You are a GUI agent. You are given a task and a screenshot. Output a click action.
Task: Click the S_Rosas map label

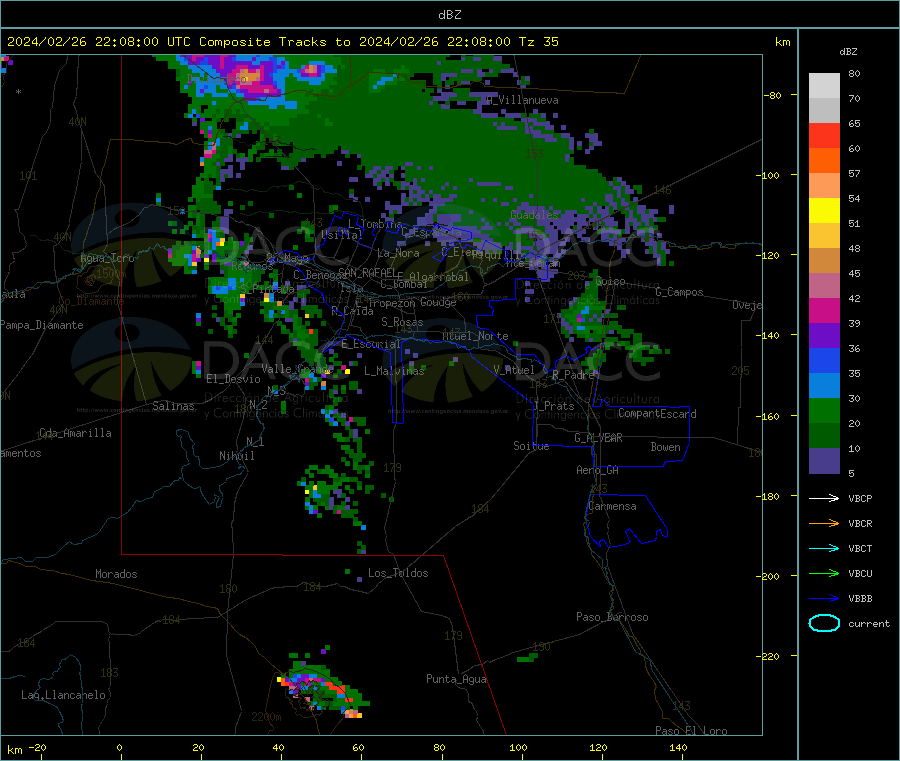[402, 322]
